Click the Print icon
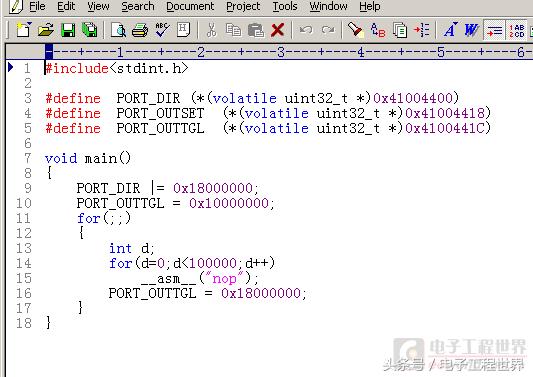Viewport: 533px width, 377px height. [x=140, y=30]
